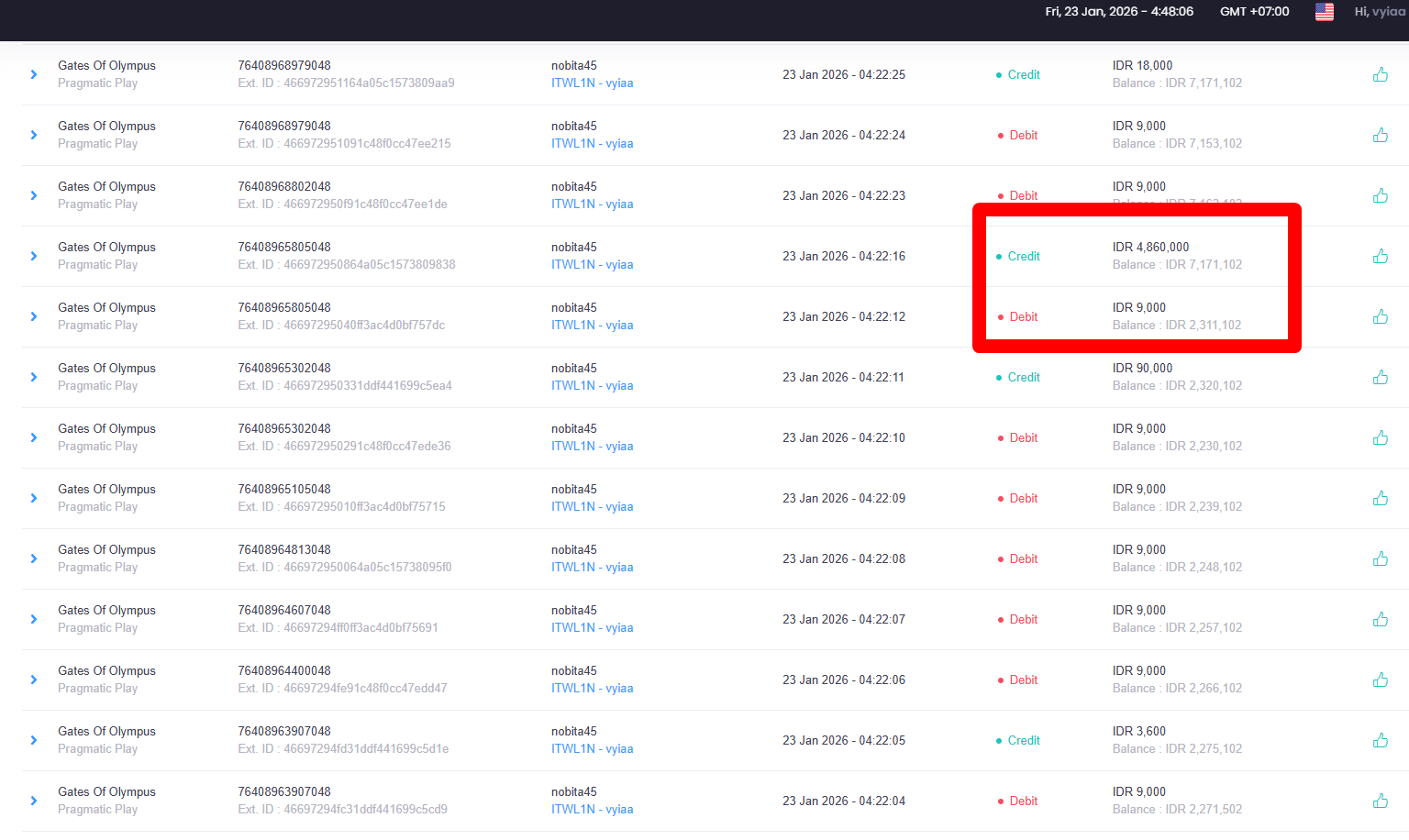Click timestamp 23 Jan 2026 - 04:22:09
This screenshot has width=1409, height=840.
coord(844,498)
